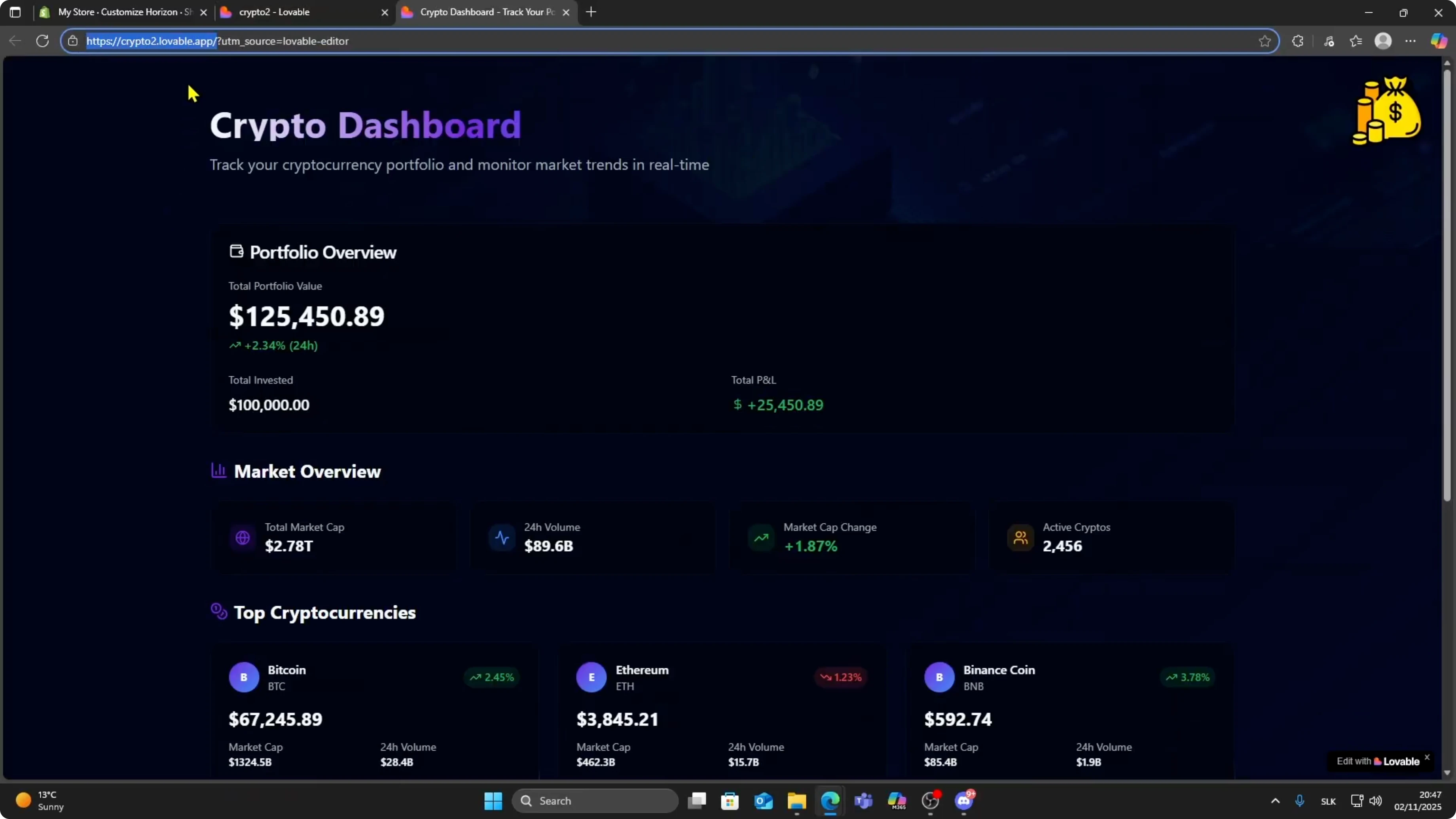This screenshot has height=819, width=1456.
Task: Open the browser extensions puzzle icon
Action: tap(1298, 41)
